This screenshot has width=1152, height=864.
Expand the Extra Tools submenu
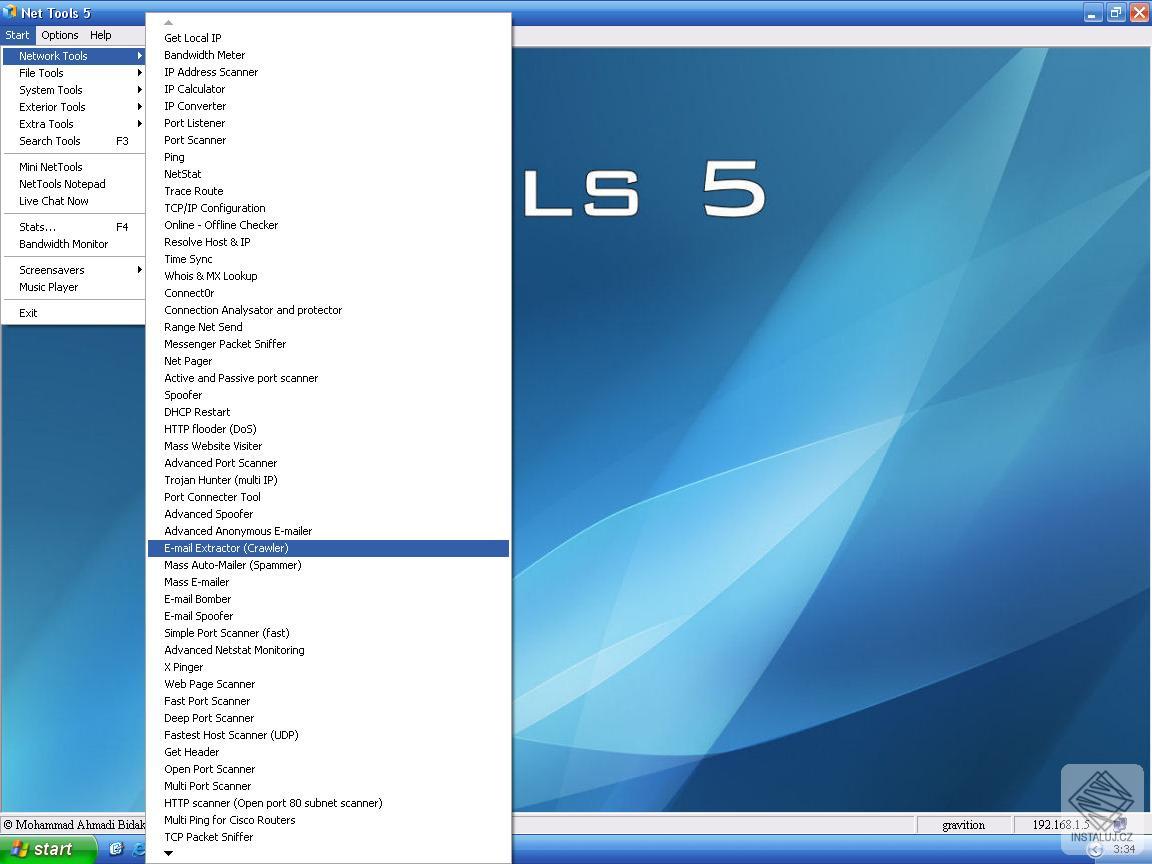[x=73, y=123]
